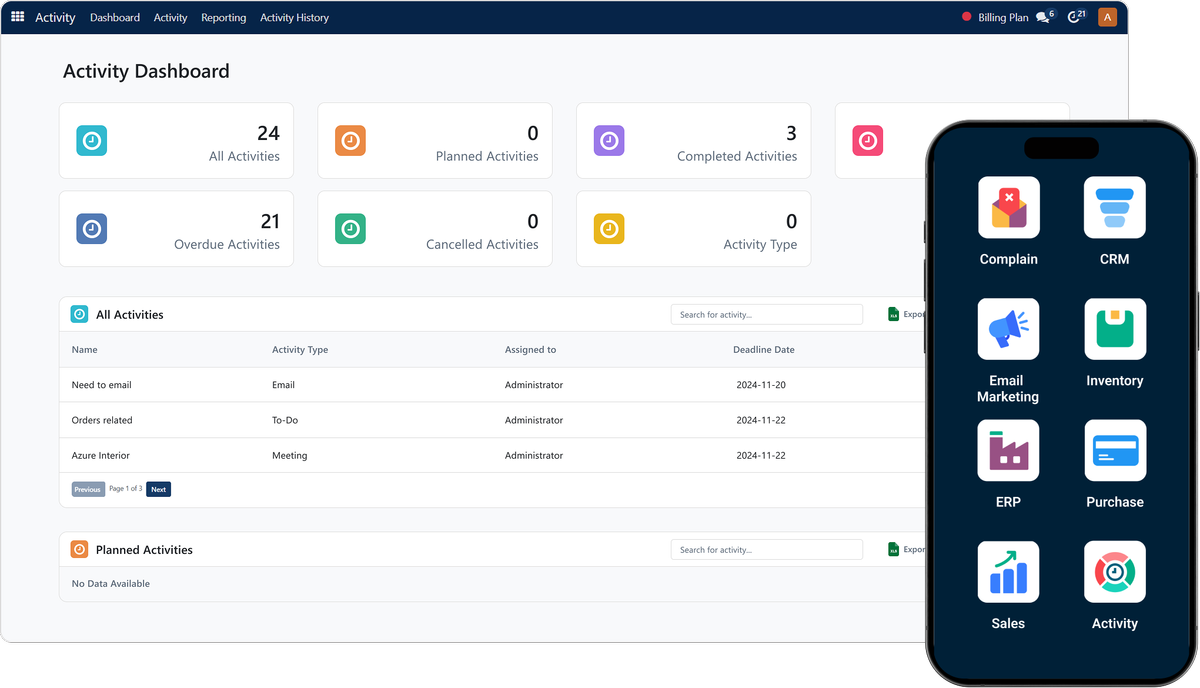Click the messages chat bubble icon
Image resolution: width=1200 pixels, height=688 pixels.
pos(1043,17)
